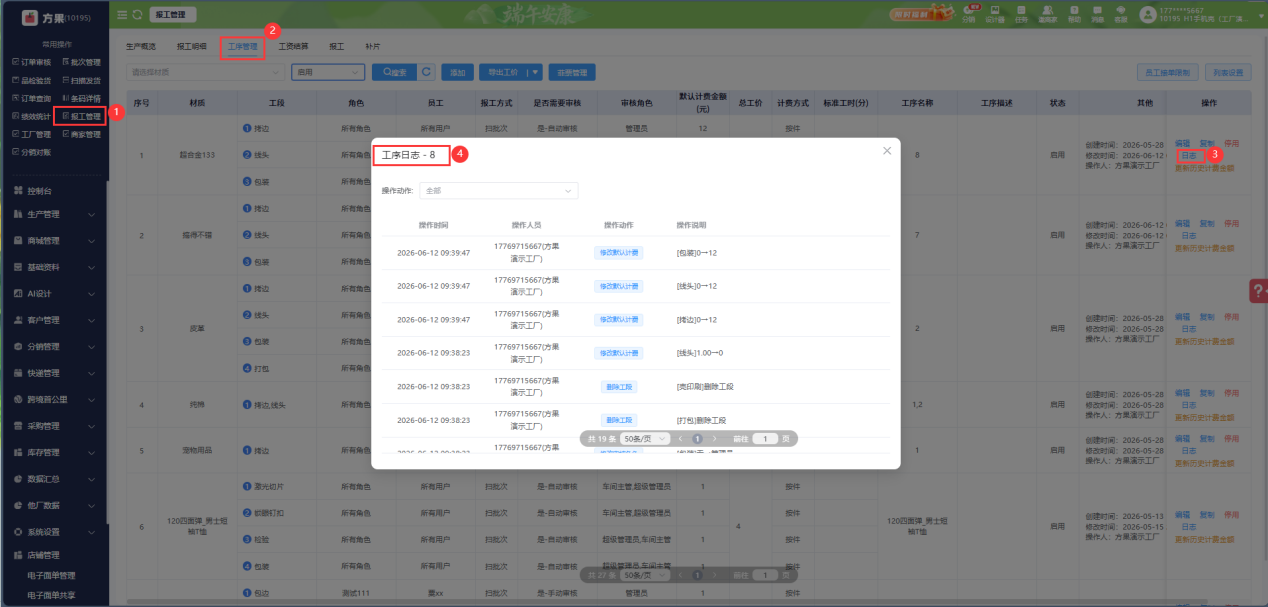1268x607 pixels.
Task: Open the 请选择材质 material dropdown
Action: [x=205, y=72]
